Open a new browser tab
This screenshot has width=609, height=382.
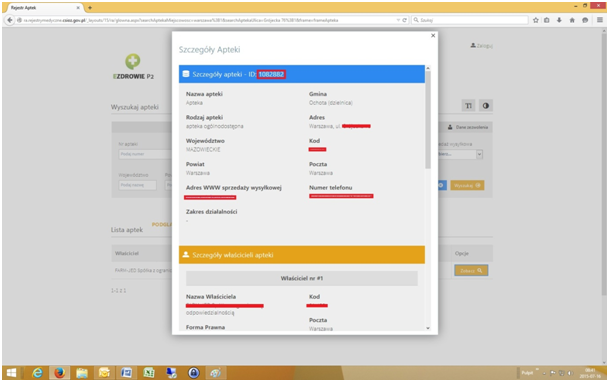pos(90,8)
